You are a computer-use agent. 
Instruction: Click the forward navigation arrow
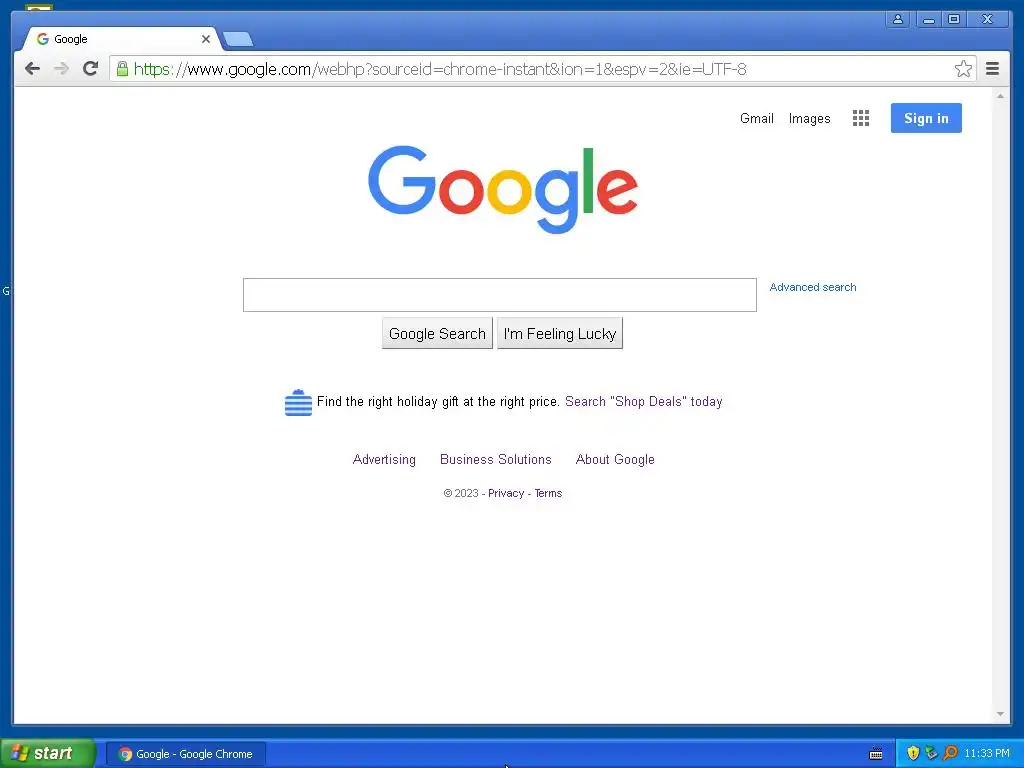tap(61, 69)
